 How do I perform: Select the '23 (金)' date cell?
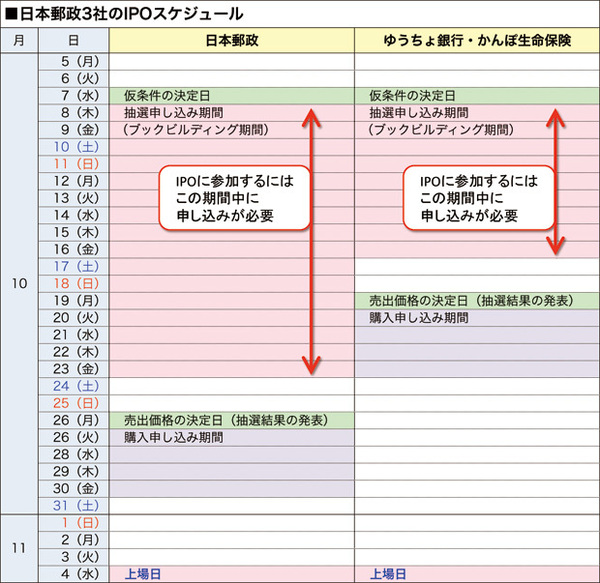click(73, 369)
